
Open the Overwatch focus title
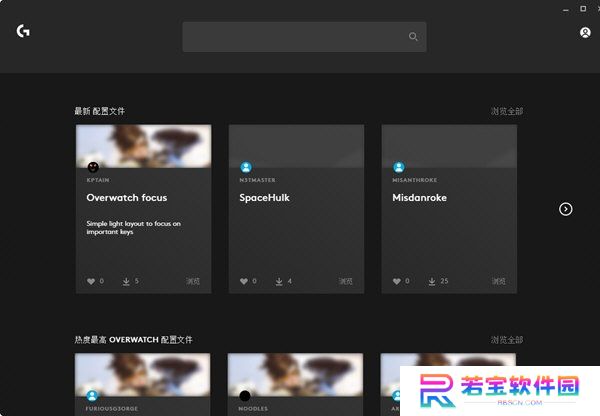127,197
